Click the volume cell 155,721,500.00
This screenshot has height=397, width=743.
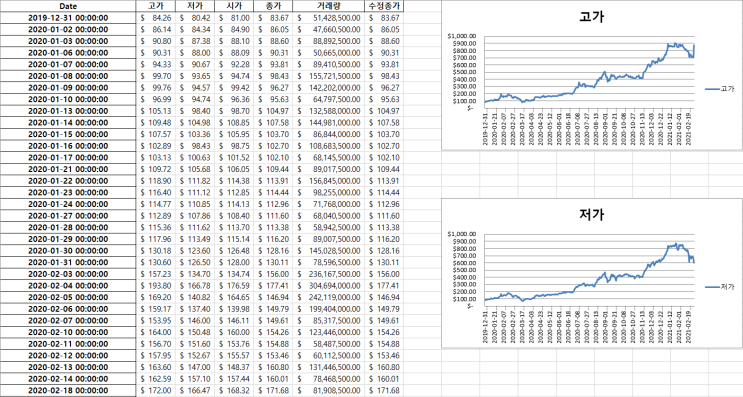coord(328,76)
